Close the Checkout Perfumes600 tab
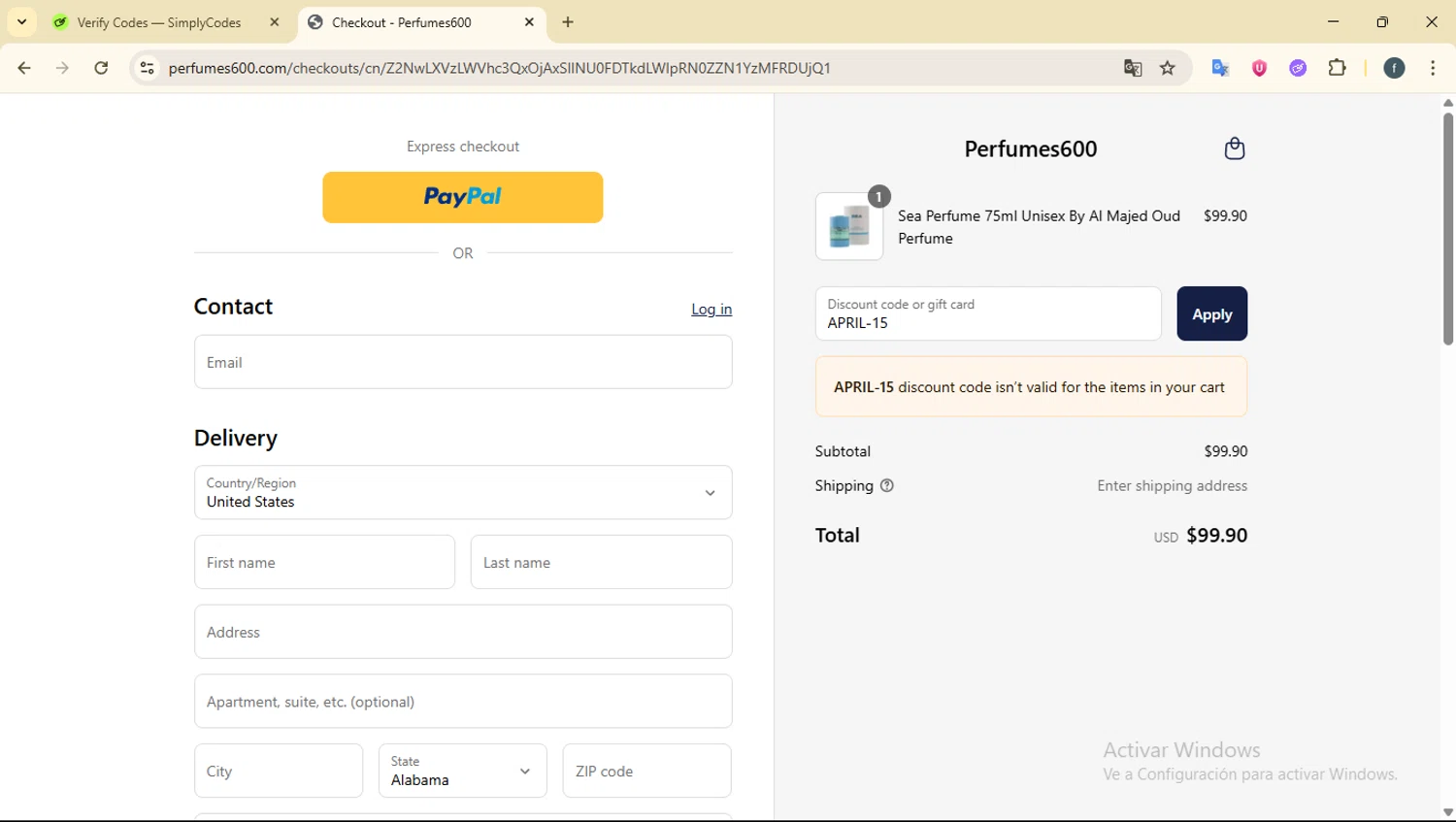 point(529,22)
